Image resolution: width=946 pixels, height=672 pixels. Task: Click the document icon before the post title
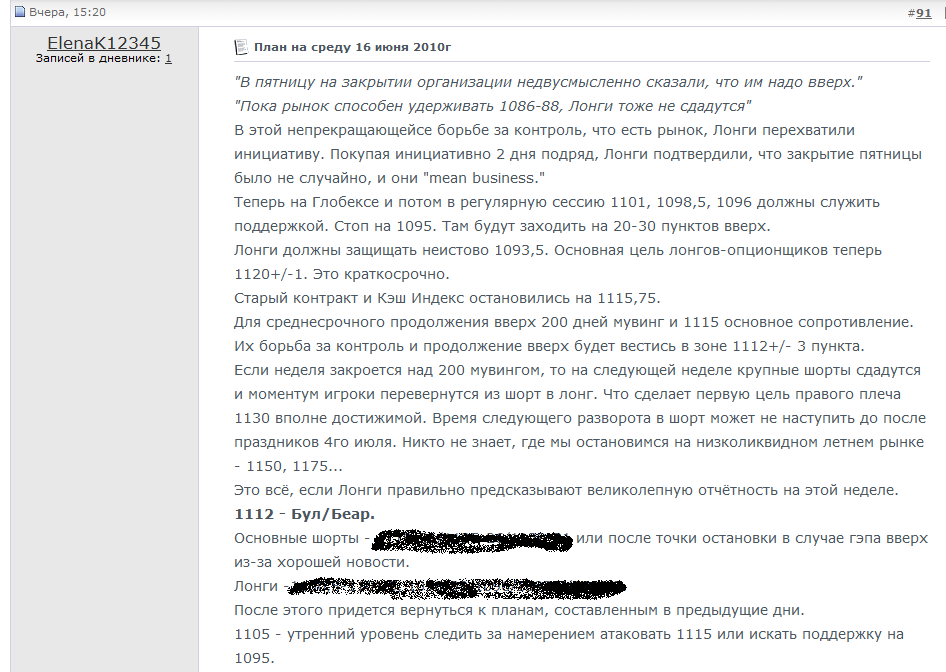pyautogui.click(x=240, y=47)
